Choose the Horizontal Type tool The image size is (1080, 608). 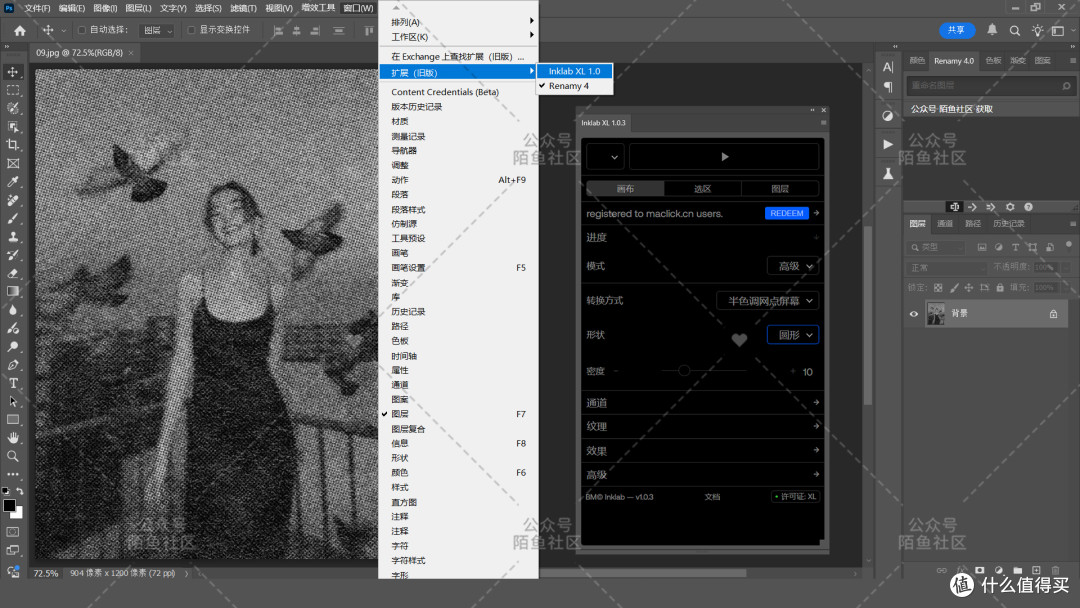13,383
